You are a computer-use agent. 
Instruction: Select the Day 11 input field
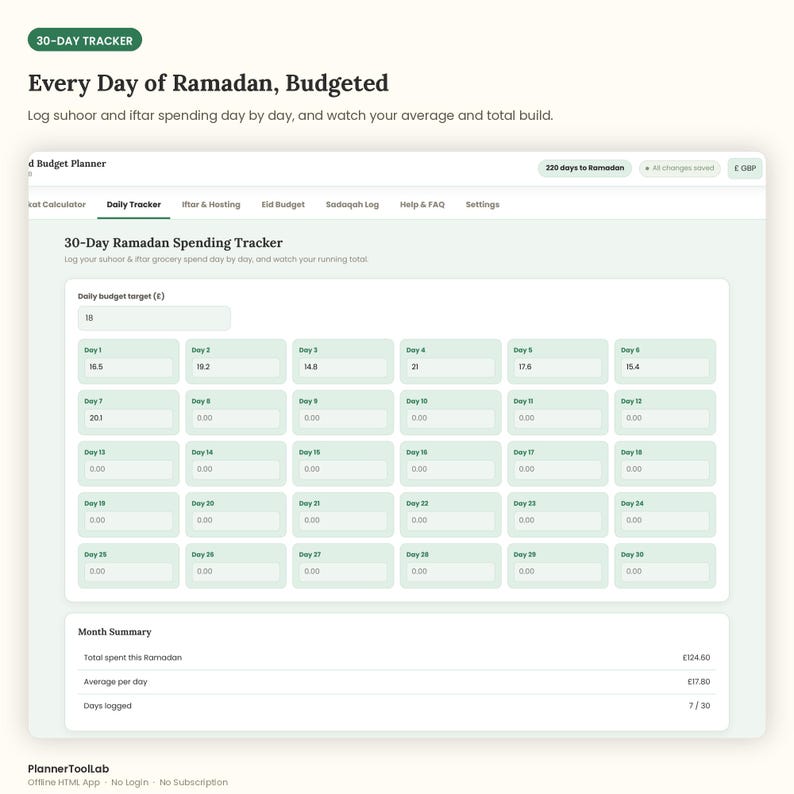click(x=558, y=418)
